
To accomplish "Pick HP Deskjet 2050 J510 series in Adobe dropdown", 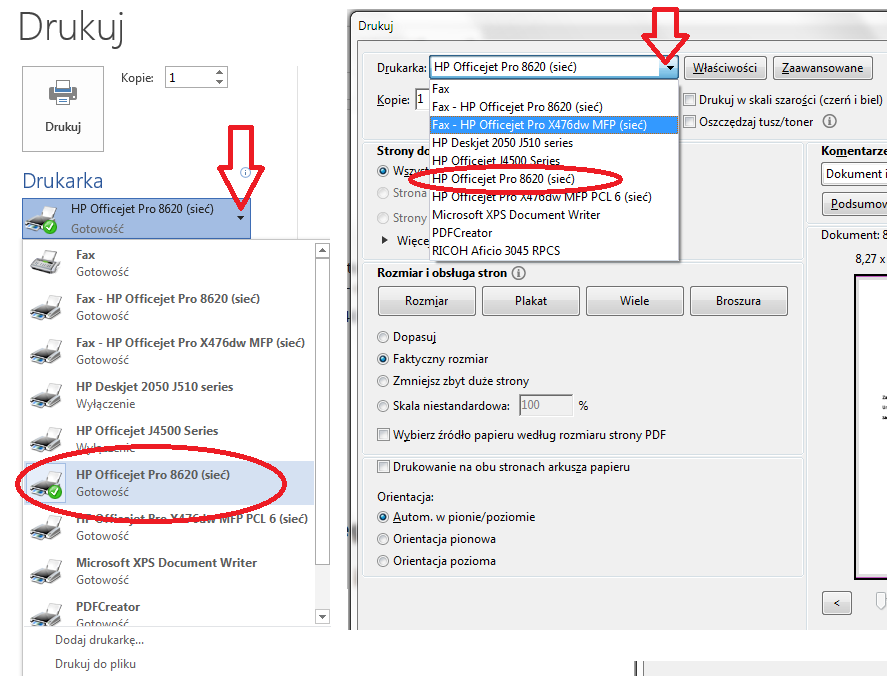I will (554, 143).
